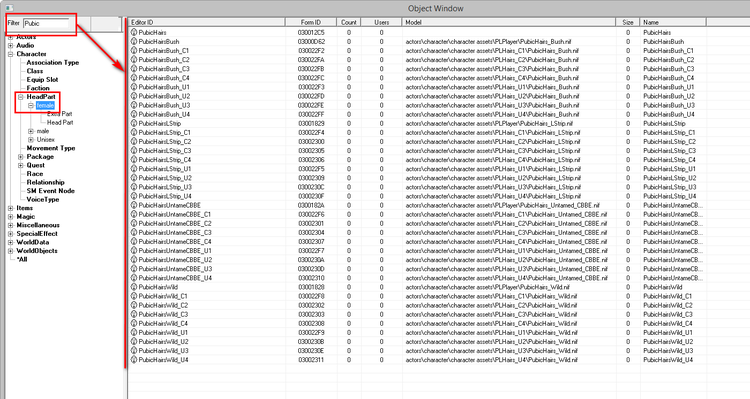This screenshot has height=399, width=750.
Task: Click icon beside PubicHairsBush_U4
Action: 134,114
